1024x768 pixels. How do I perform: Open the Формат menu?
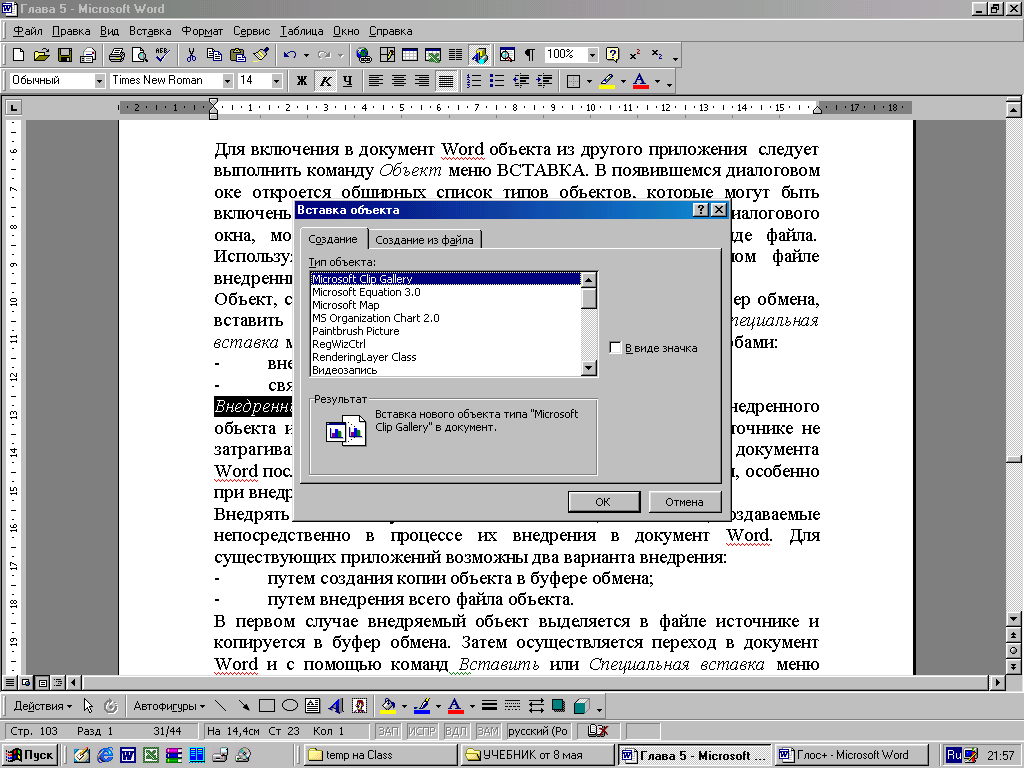(202, 31)
